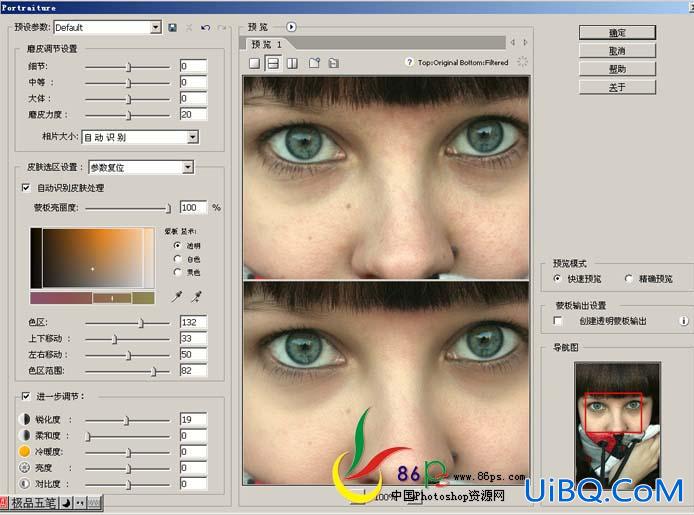Click the 导航图 navigator thumbnail
The width and height of the screenshot is (694, 515).
pos(617,424)
